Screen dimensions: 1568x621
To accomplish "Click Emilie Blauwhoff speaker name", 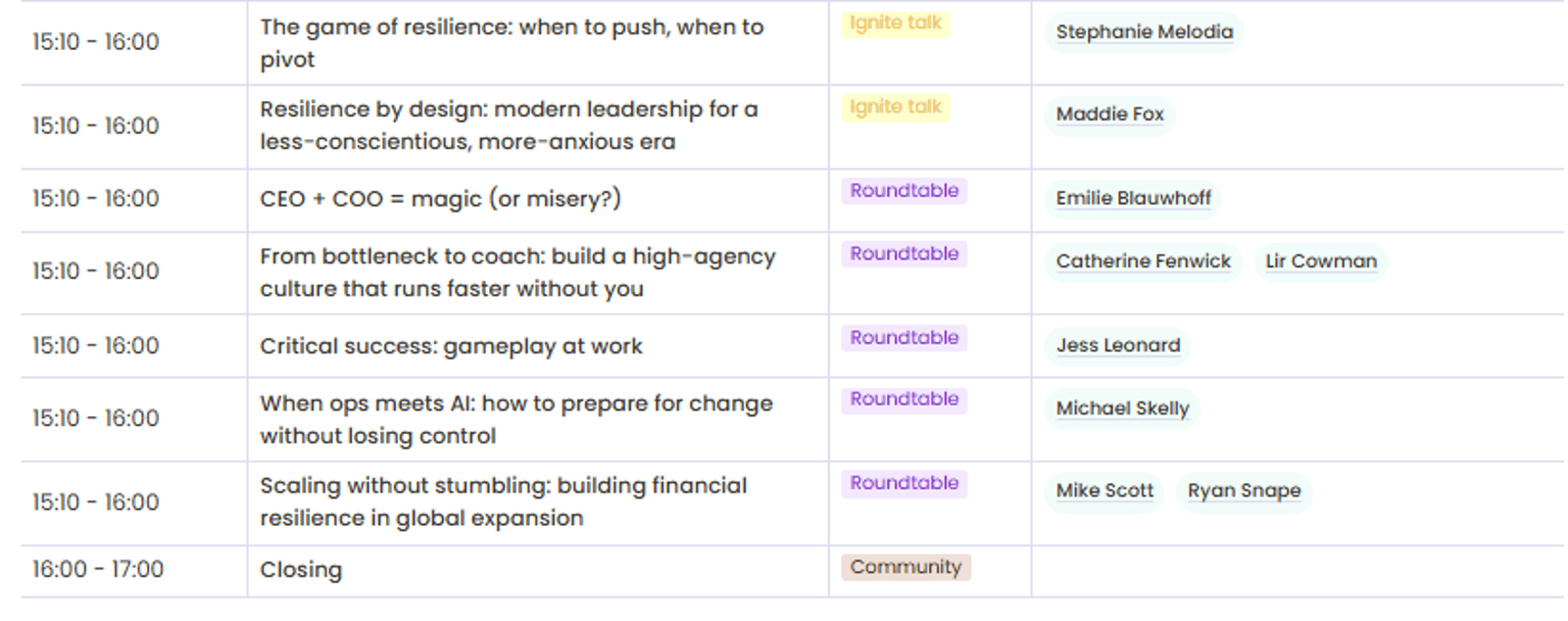I will coord(1133,198).
